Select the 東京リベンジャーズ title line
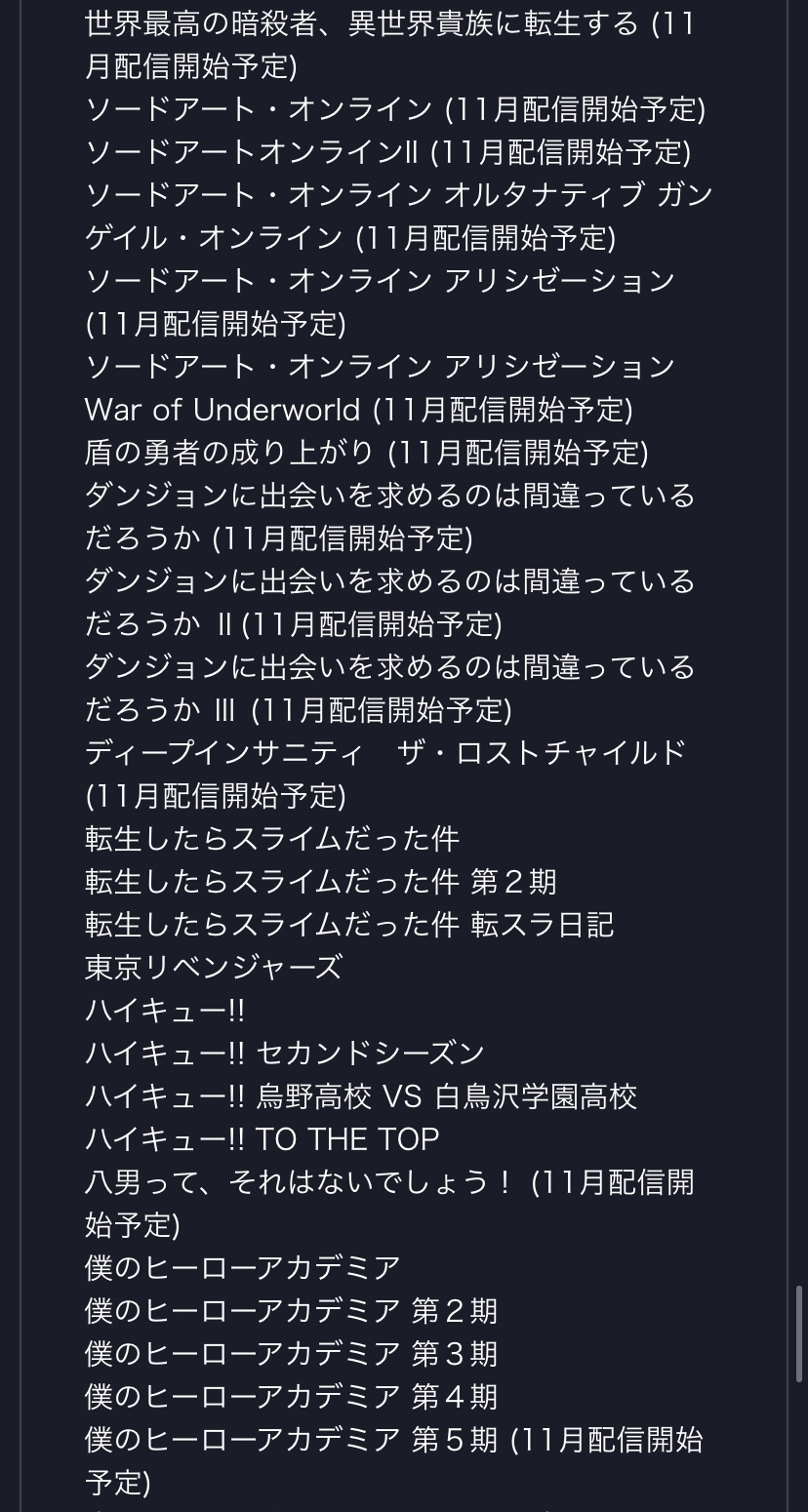This screenshot has width=808, height=1512. click(x=214, y=967)
